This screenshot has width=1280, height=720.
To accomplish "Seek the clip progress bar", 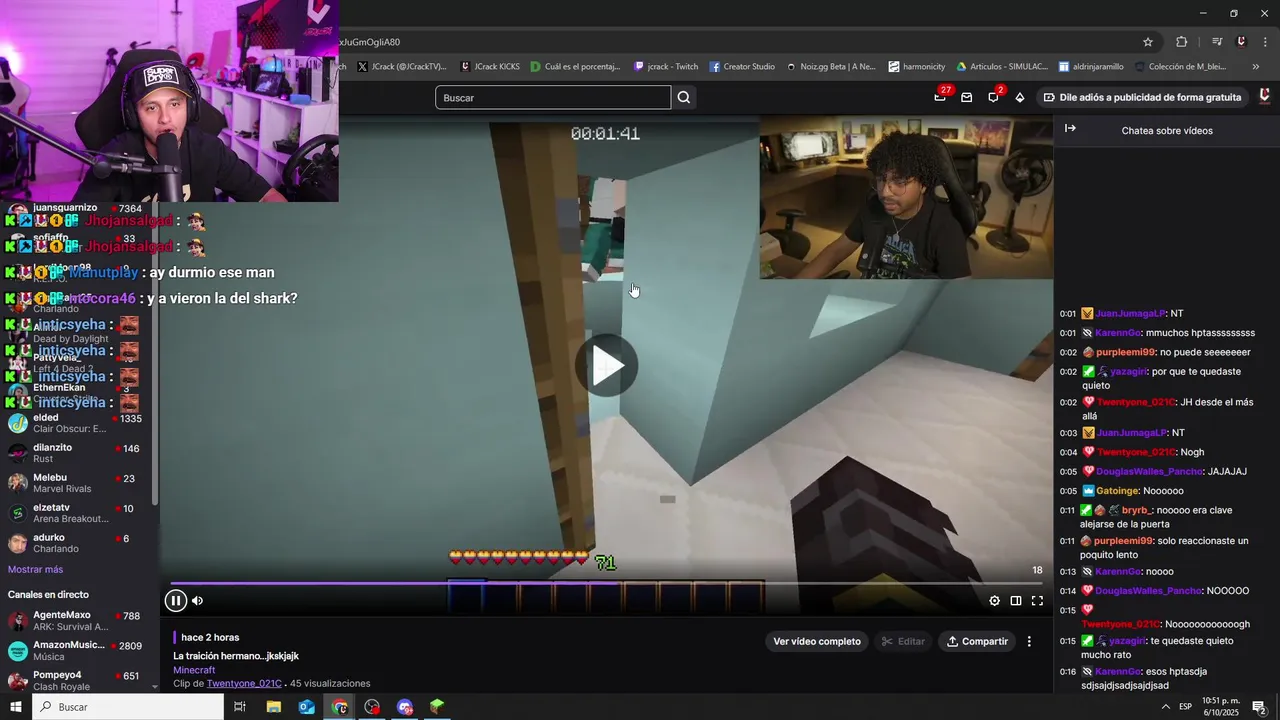I will [x=606, y=583].
